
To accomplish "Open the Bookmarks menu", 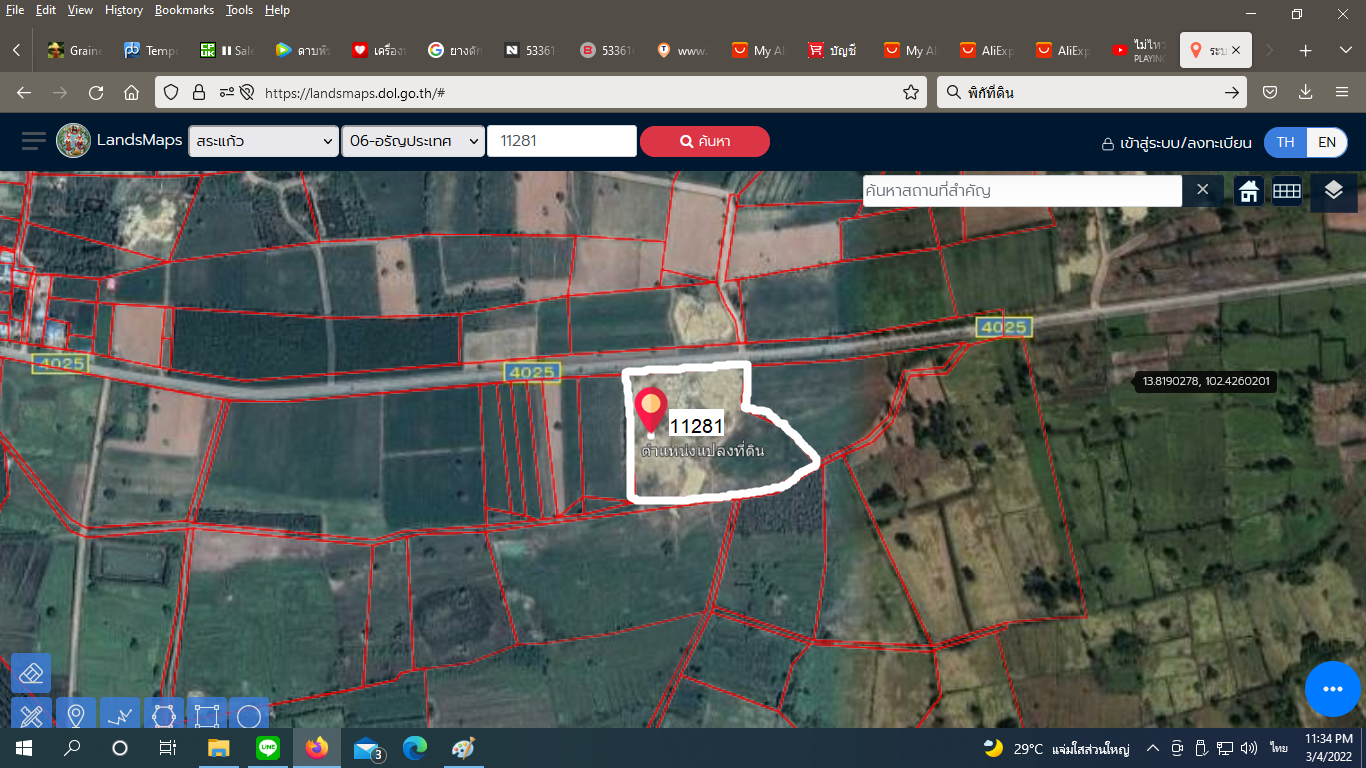I will click(x=184, y=10).
